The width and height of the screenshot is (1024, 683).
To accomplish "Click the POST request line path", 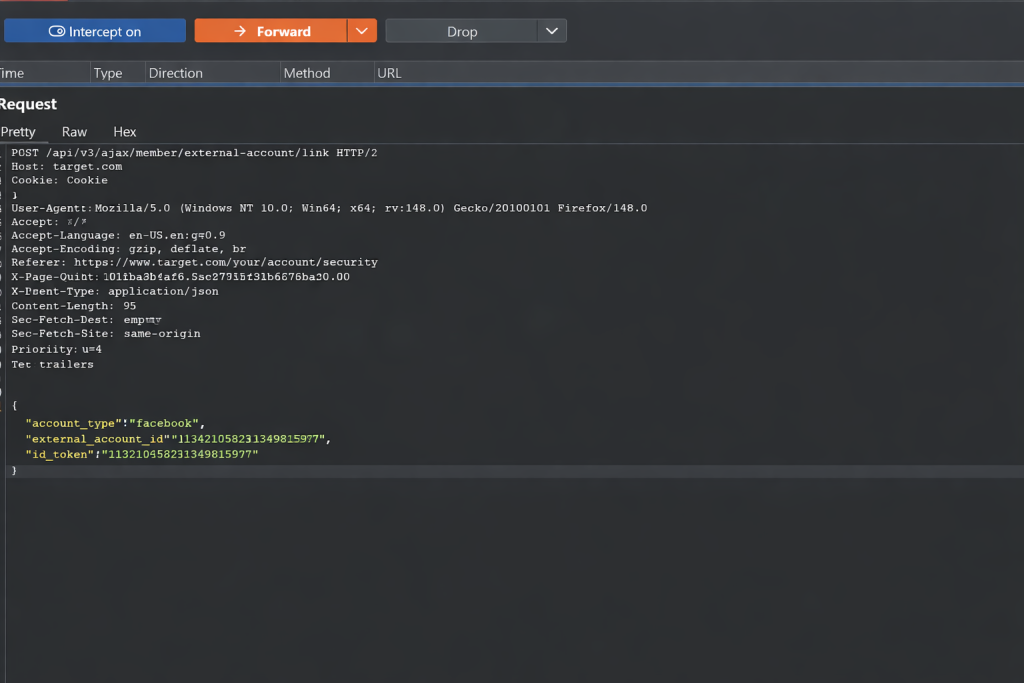I will [x=186, y=152].
